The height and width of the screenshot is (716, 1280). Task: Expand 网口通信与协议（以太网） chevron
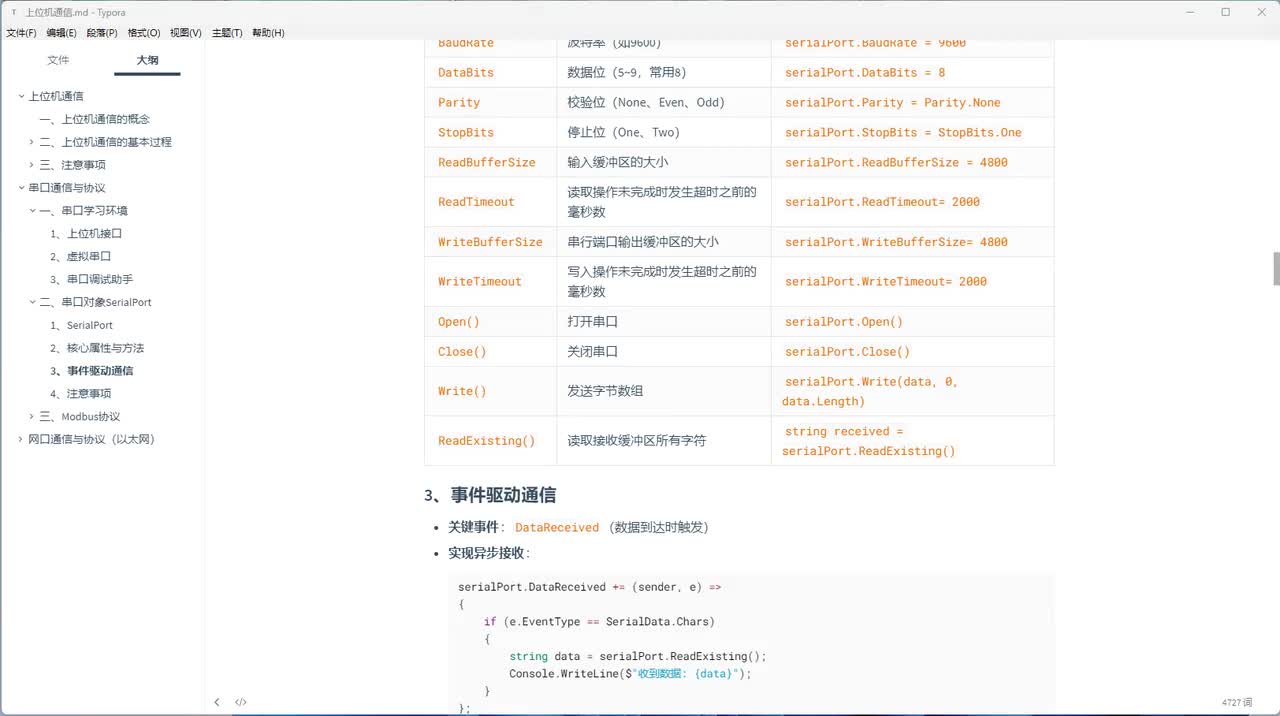point(21,439)
